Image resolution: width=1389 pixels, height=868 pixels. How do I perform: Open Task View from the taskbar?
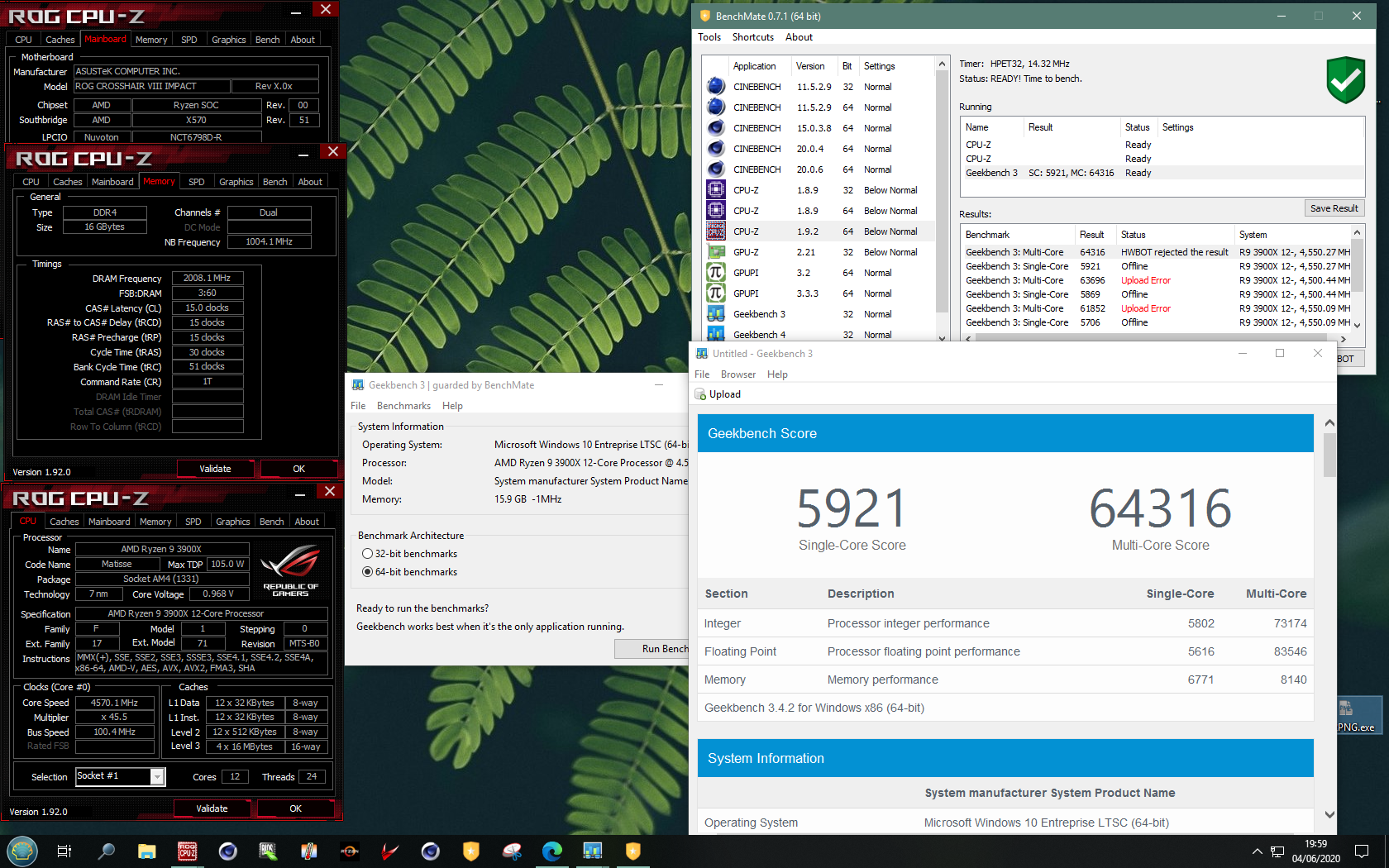[64, 851]
